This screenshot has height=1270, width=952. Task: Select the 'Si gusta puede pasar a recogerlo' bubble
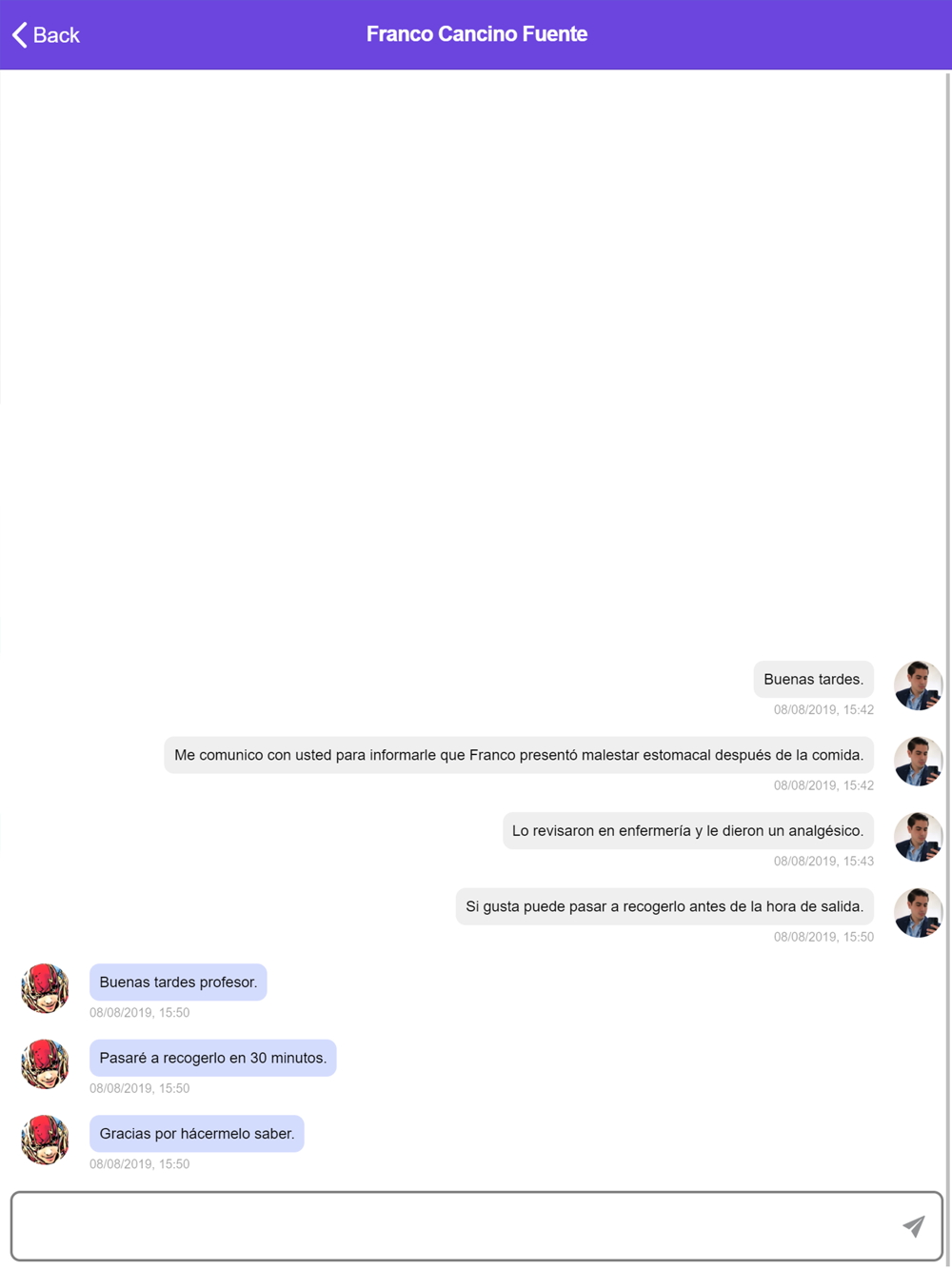point(664,906)
